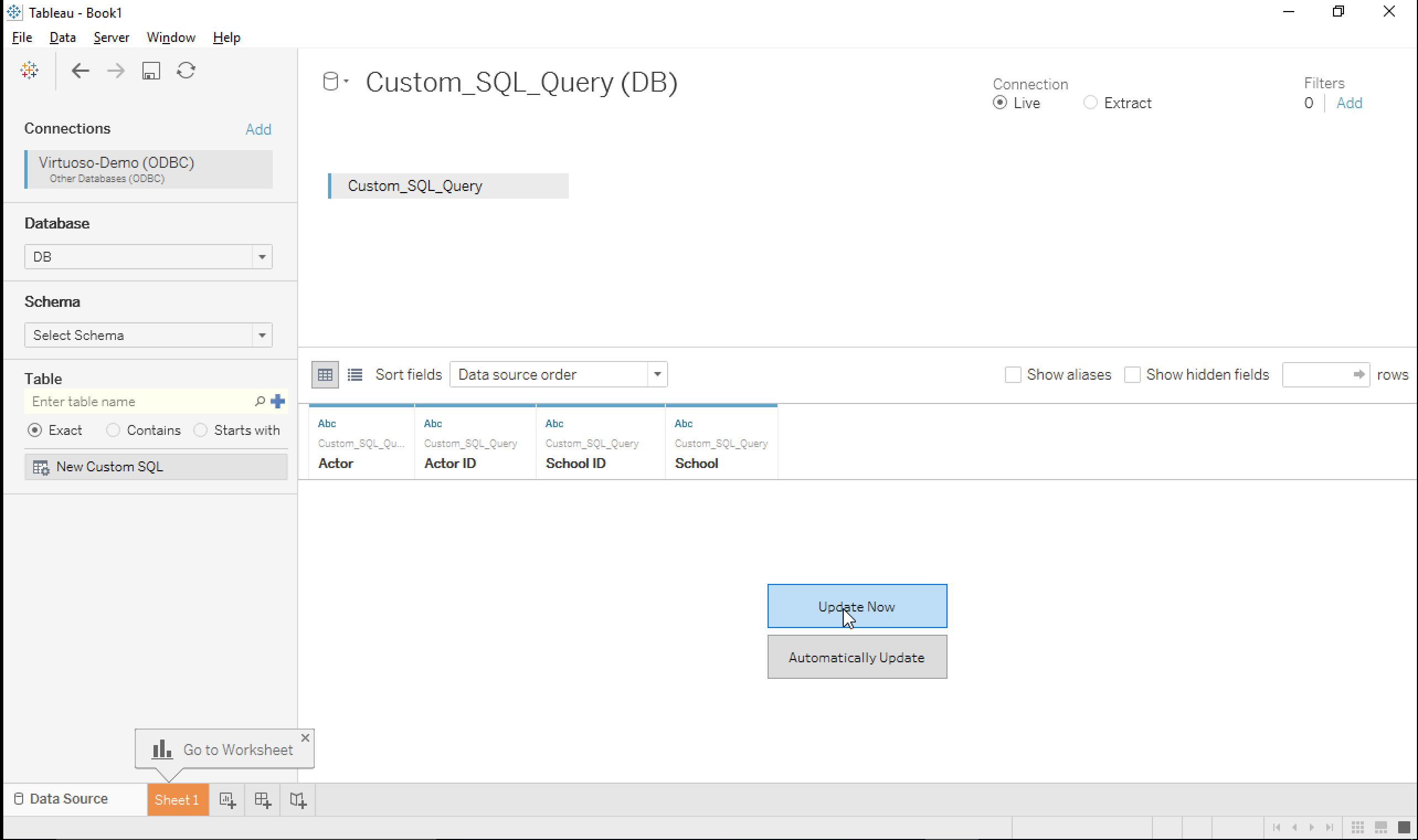Click the new worksheet icon
1418x840 pixels.
pos(227,800)
